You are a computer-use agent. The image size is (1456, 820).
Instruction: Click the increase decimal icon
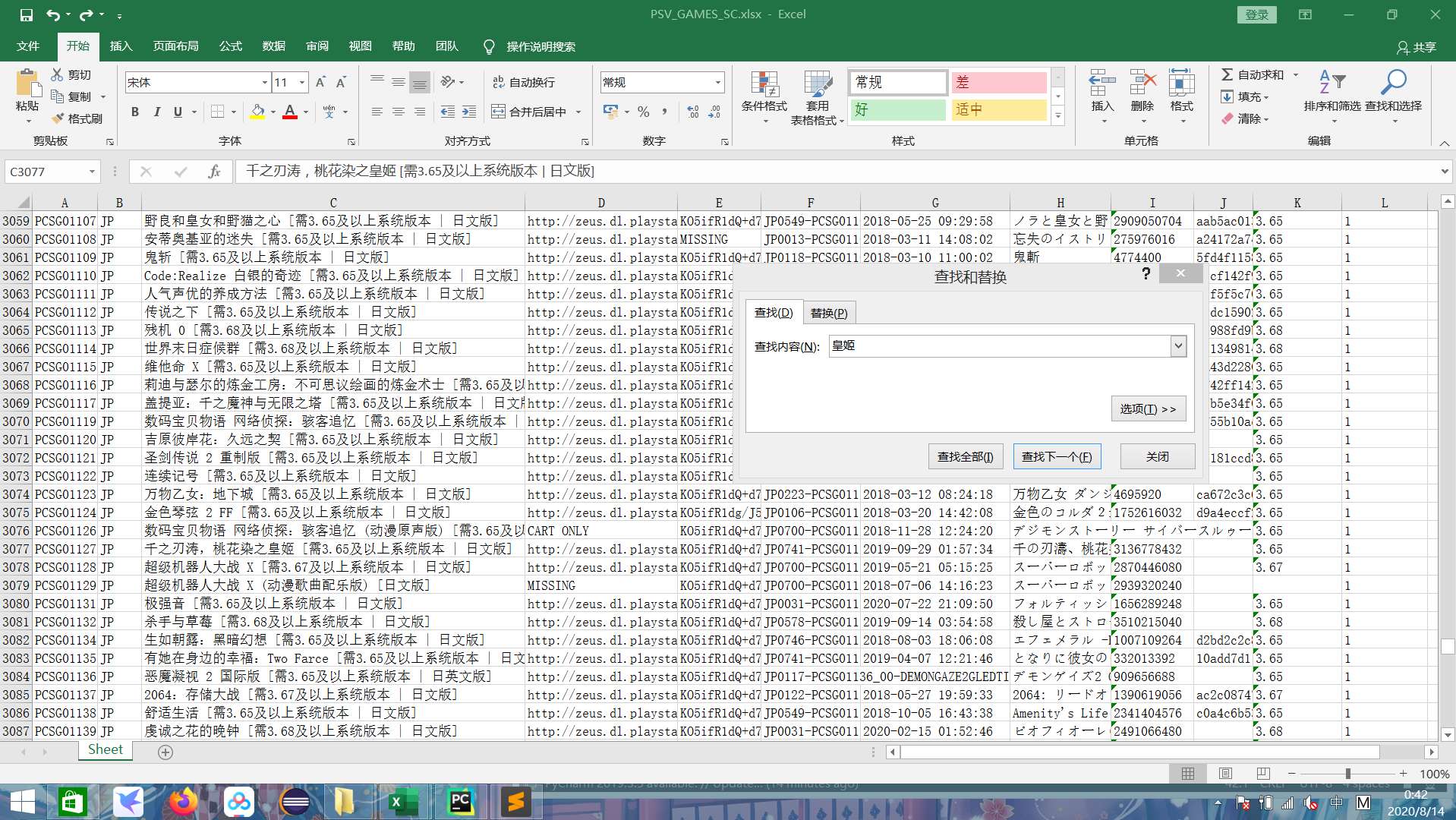692,112
